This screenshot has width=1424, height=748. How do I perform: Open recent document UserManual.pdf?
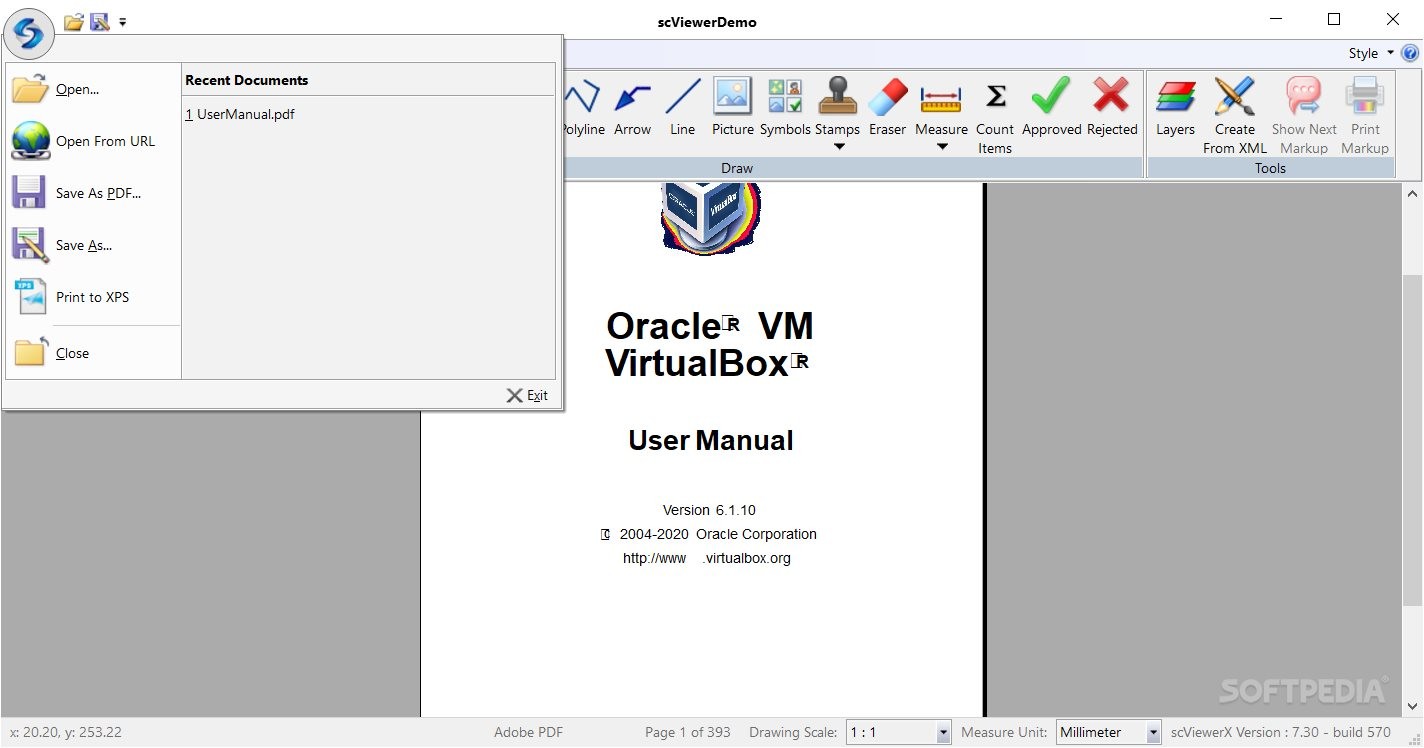point(240,114)
